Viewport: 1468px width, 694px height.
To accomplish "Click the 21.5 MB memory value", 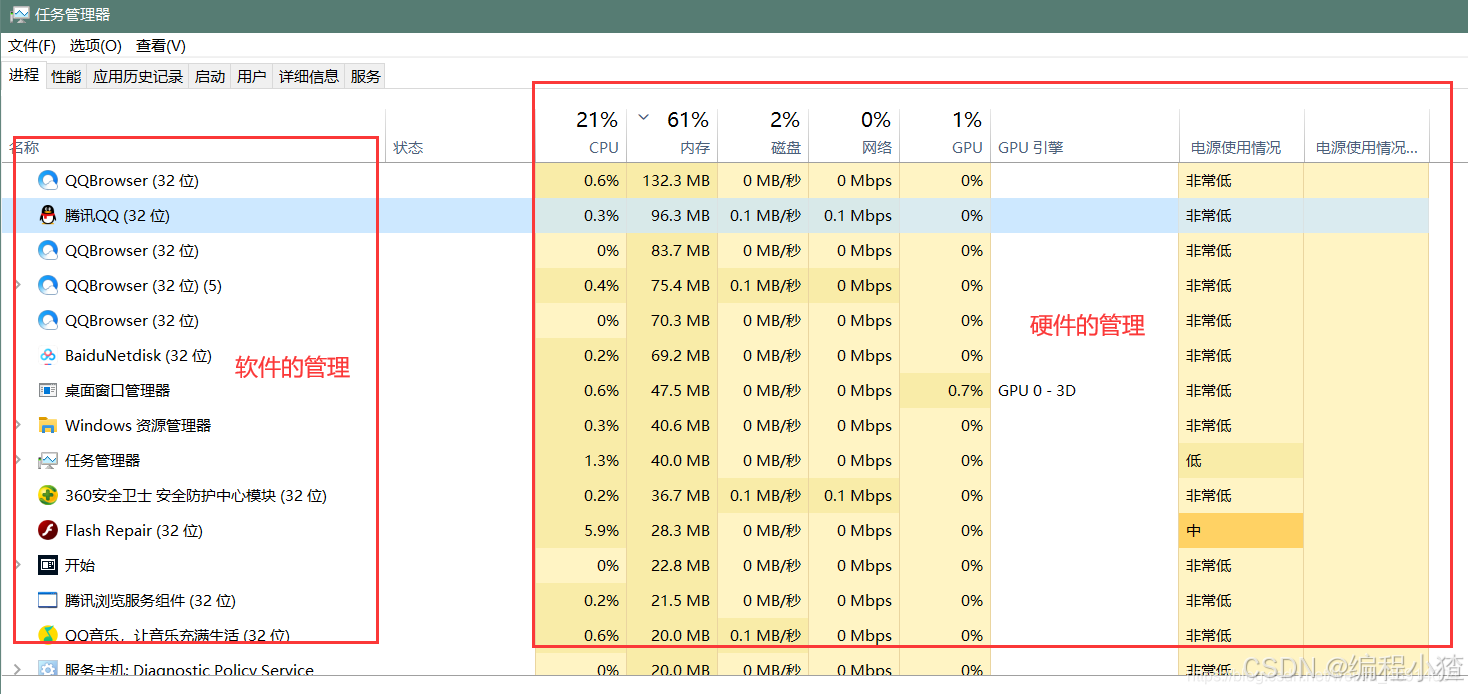I will [x=680, y=601].
